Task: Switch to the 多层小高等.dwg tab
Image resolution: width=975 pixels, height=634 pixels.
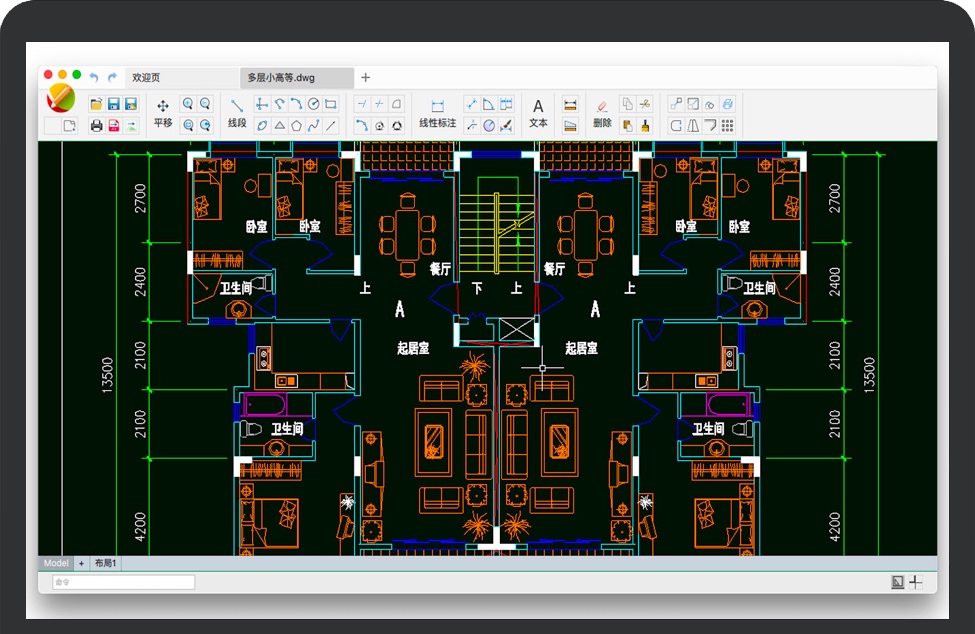Action: (281, 77)
